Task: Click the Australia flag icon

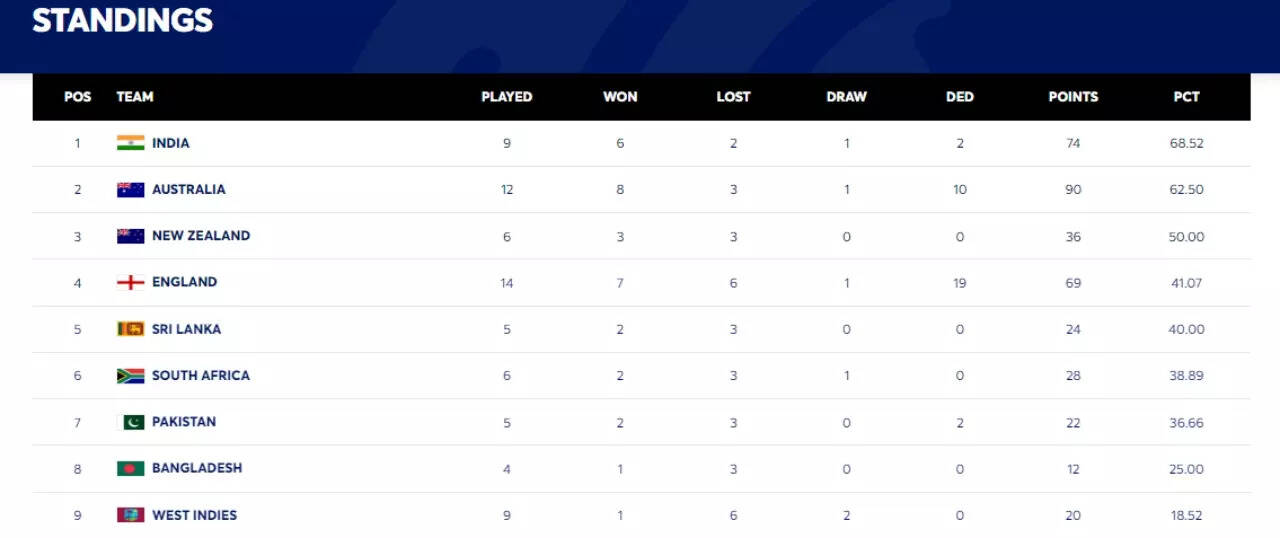Action: click(x=130, y=190)
